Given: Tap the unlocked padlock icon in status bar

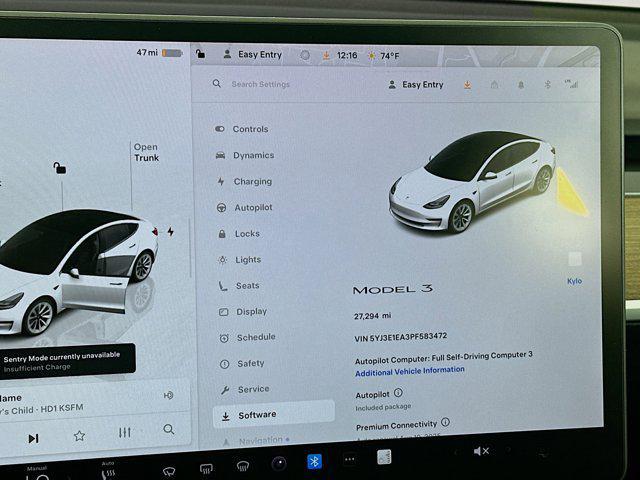Looking at the screenshot, I should (200, 53).
